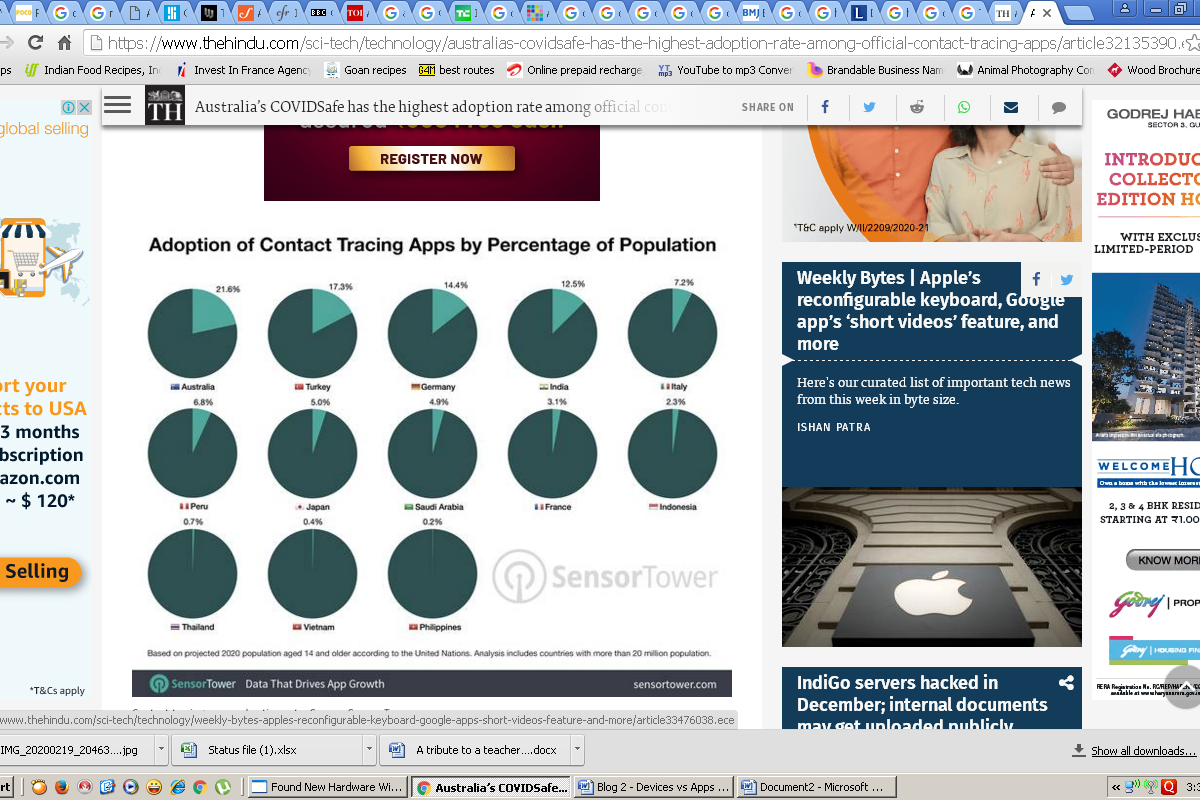Open Goan recipes bookmark

click(366, 70)
